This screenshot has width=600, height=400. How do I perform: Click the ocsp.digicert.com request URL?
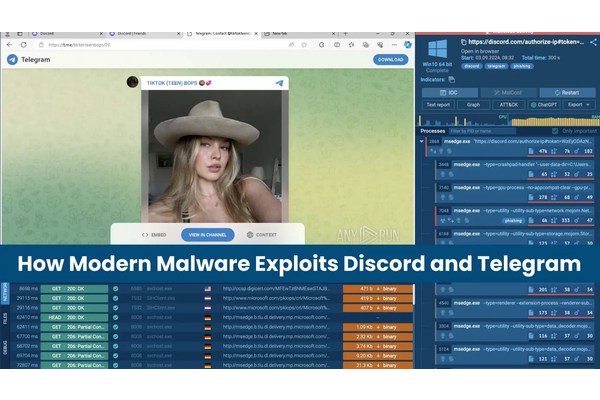coord(276,289)
